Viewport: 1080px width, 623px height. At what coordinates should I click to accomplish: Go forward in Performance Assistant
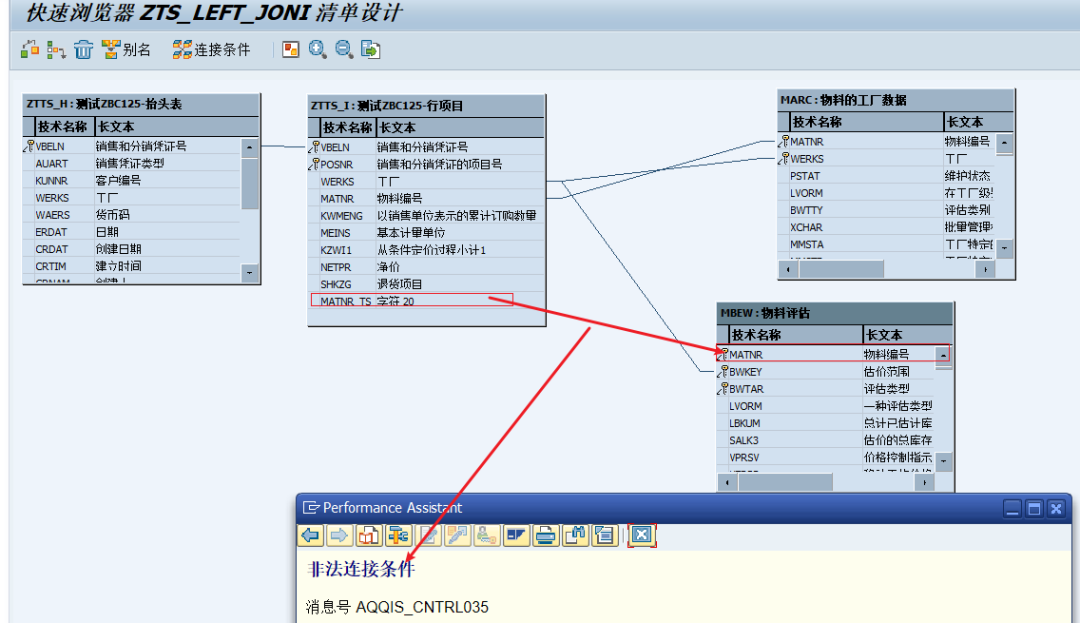(340, 535)
